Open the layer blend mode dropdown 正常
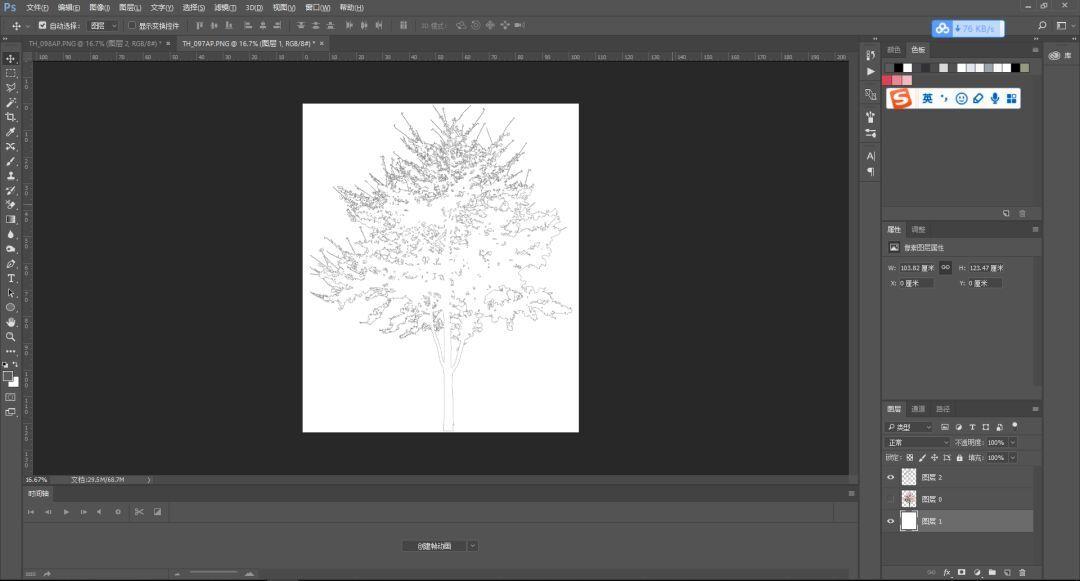Screen dimensions: 1080x581 tap(917, 443)
